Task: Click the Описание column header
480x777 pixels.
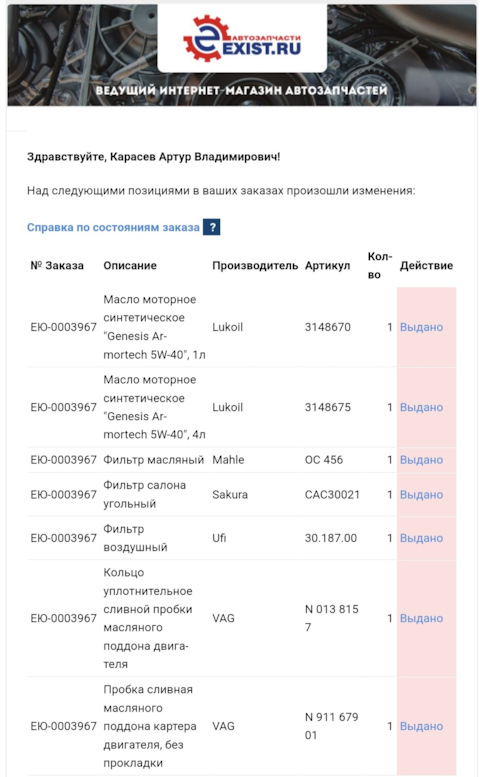Action: tap(130, 266)
